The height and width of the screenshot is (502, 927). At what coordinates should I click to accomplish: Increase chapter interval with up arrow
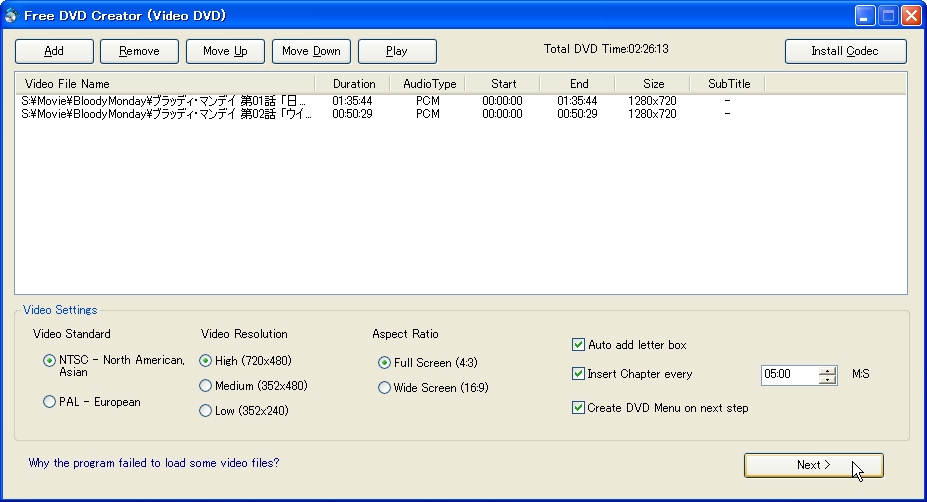pyautogui.click(x=828, y=371)
